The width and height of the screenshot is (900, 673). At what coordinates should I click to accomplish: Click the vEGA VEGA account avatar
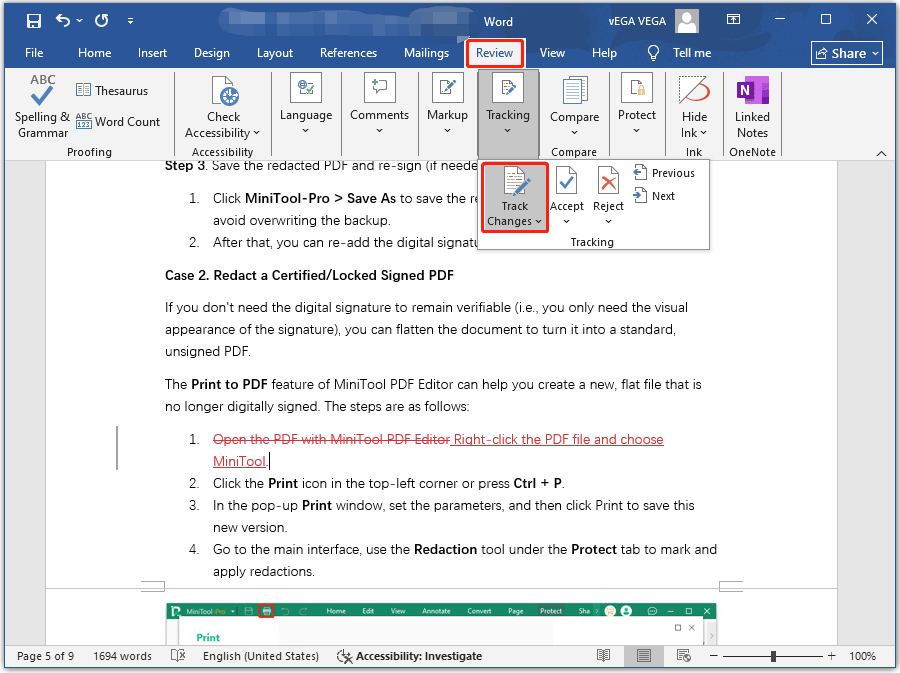coord(687,21)
